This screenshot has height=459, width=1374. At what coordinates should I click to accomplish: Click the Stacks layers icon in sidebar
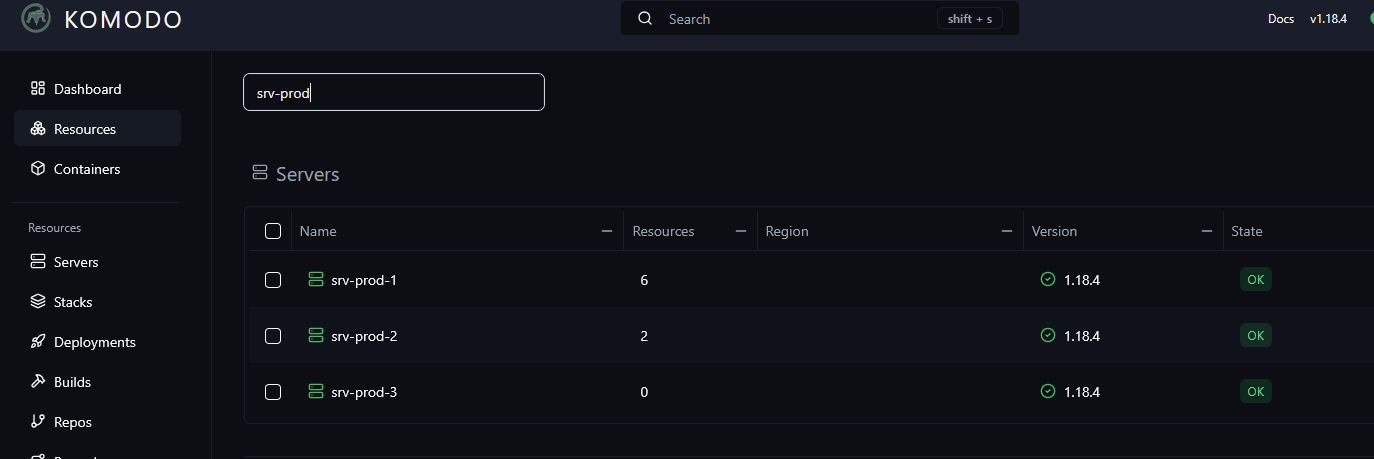pyautogui.click(x=38, y=301)
